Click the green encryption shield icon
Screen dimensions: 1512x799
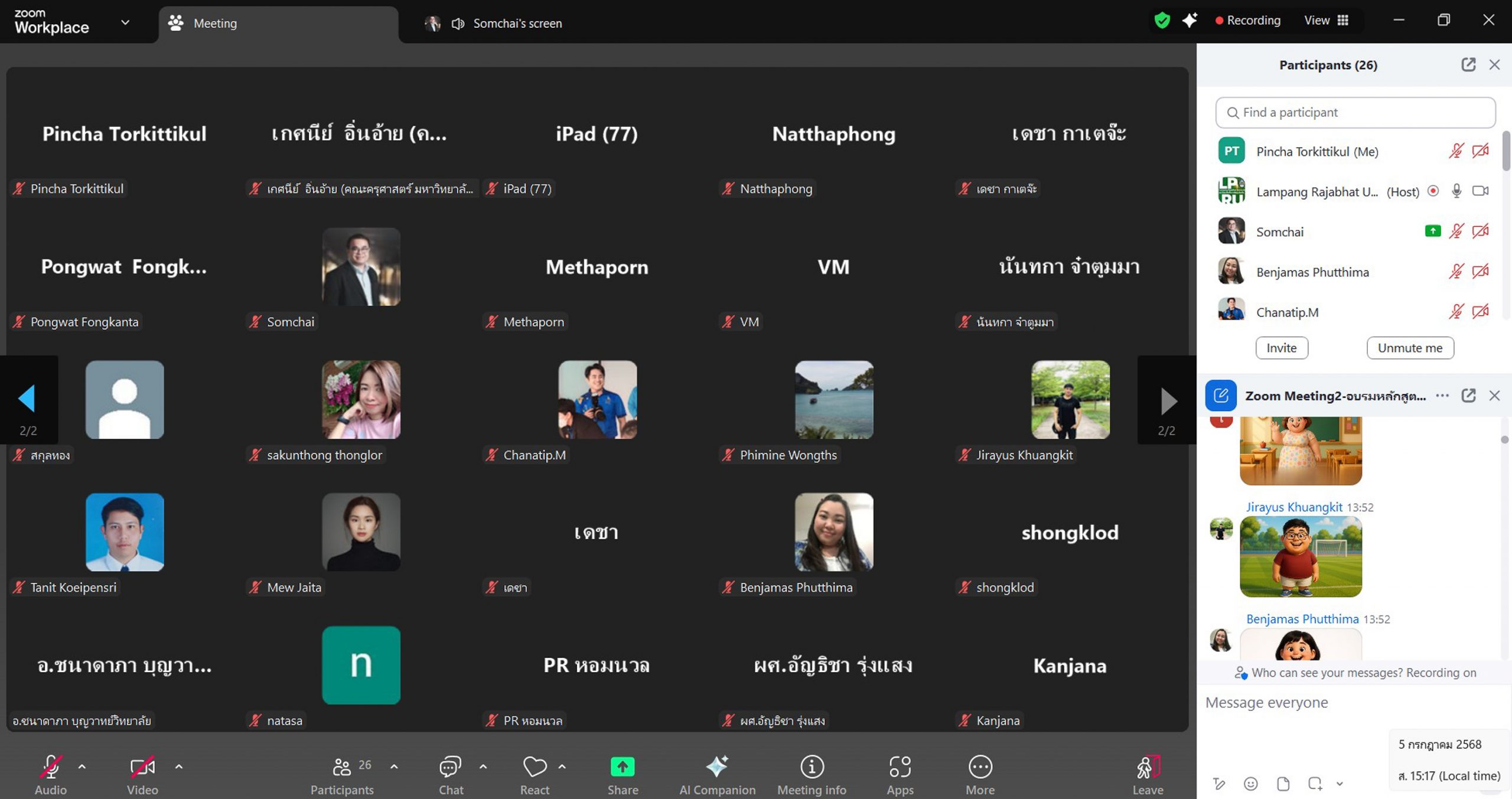[1162, 20]
